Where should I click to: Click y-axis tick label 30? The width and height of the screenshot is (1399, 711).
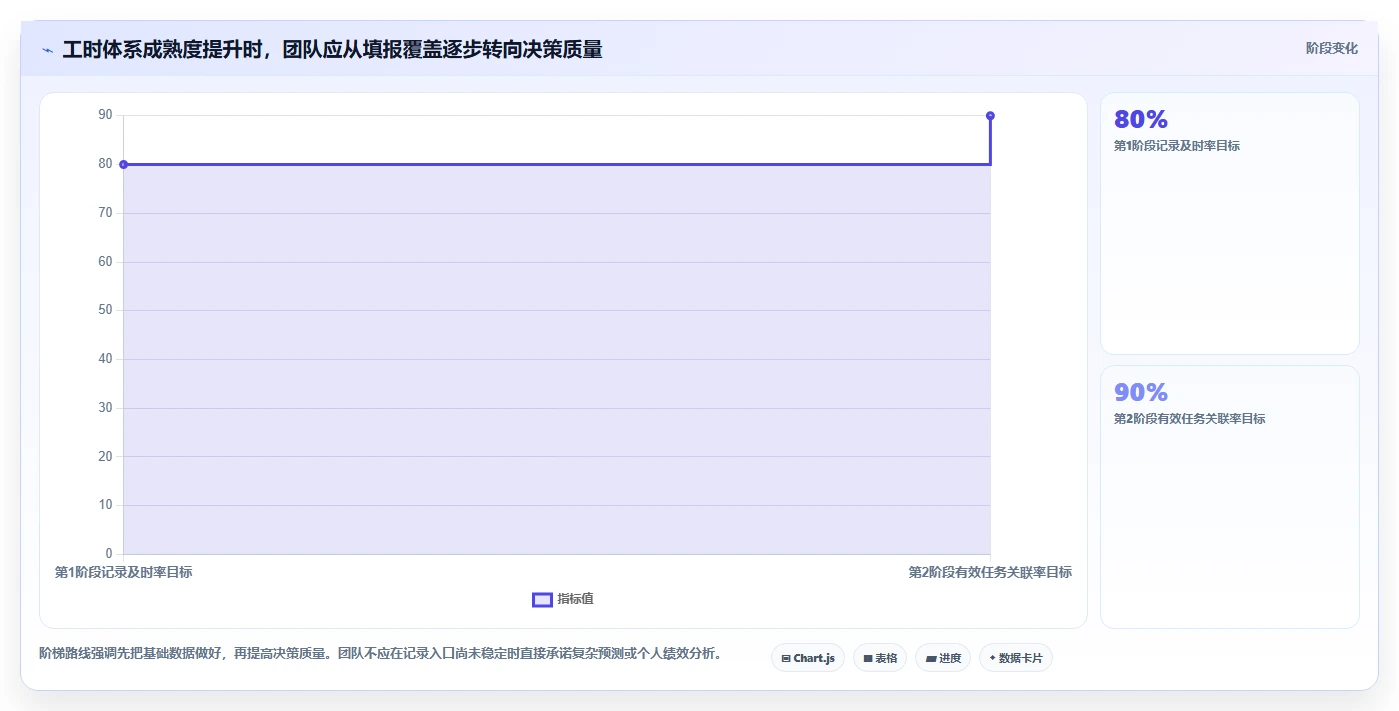[105, 408]
